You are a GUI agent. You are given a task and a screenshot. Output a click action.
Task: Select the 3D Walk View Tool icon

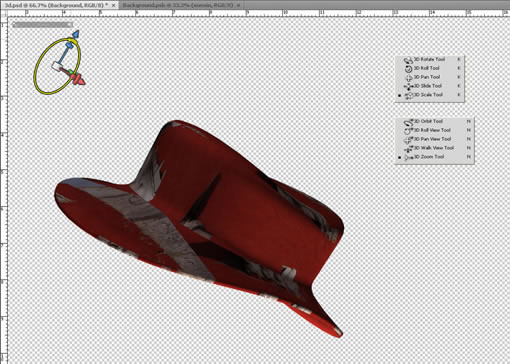(x=408, y=149)
